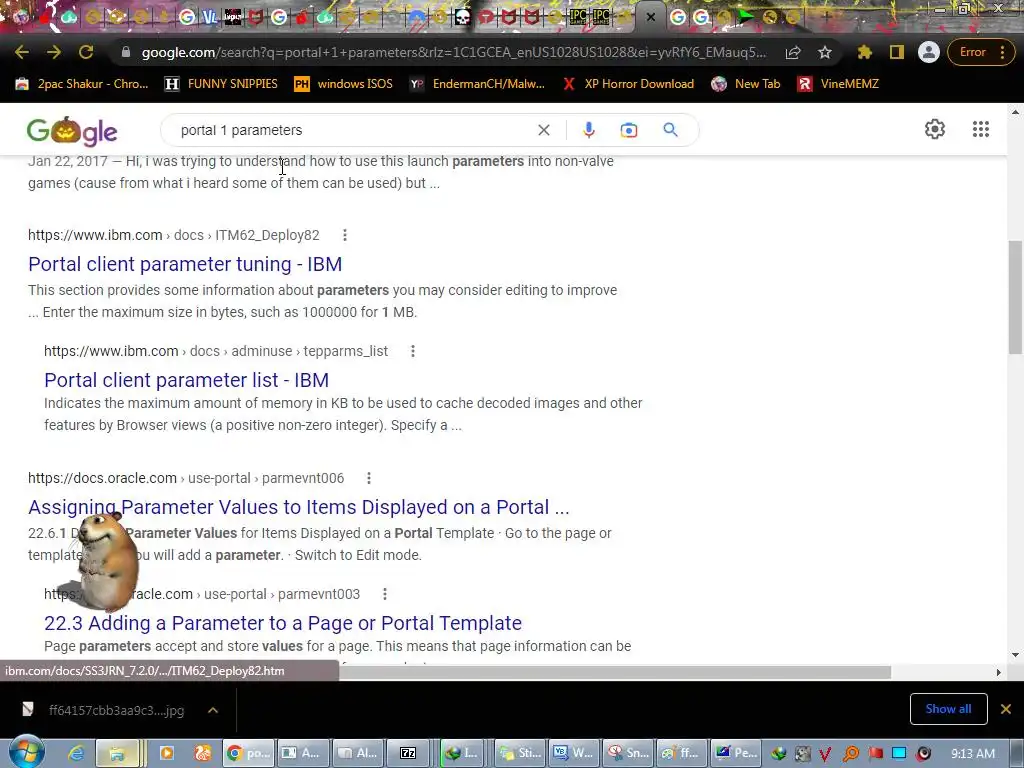1024x768 pixels.
Task: Click the vertical scrollbar thumb
Action: tap(1015, 297)
